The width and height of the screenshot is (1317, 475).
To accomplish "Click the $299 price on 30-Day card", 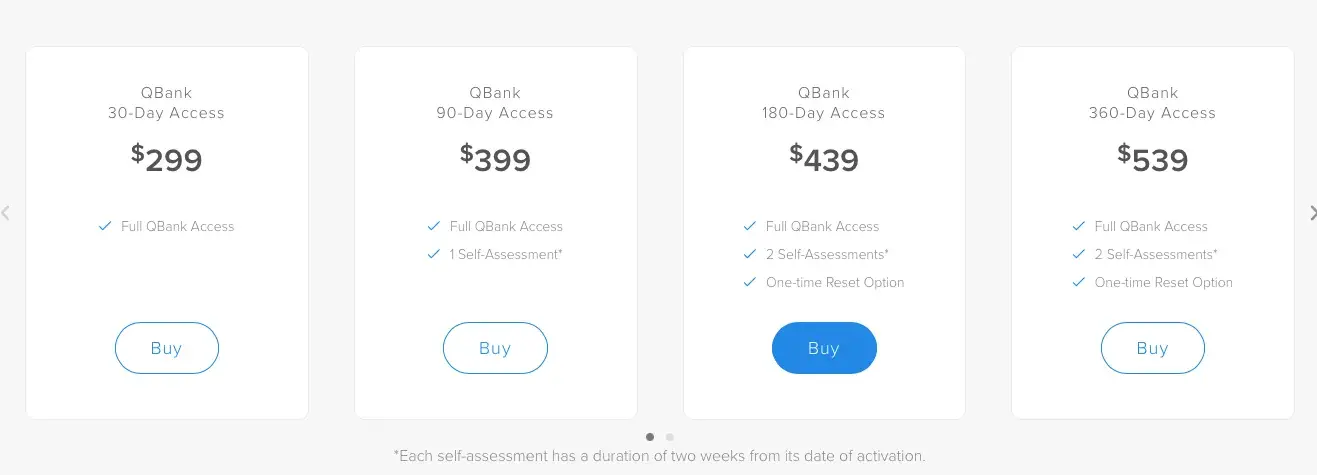I will point(167,159).
